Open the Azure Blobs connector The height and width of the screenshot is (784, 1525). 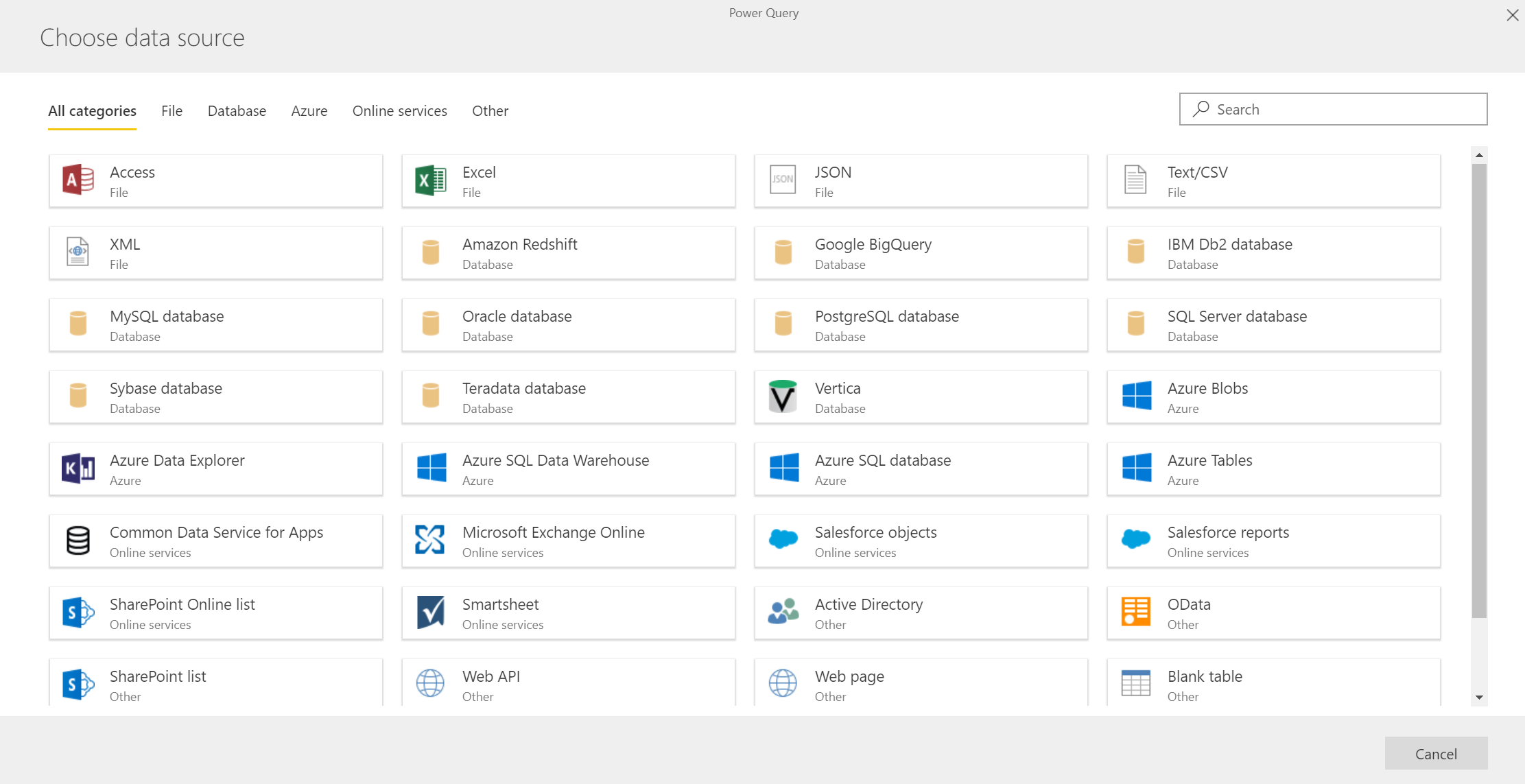point(1273,396)
